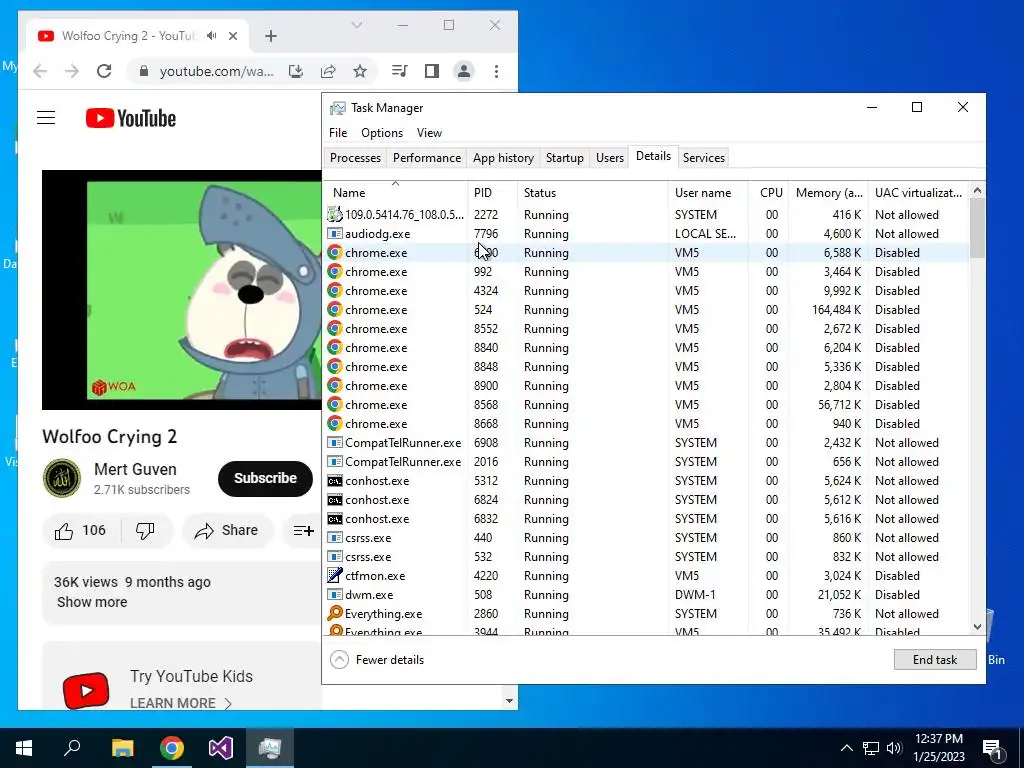
Task: Open Task Manager Options menu
Action: point(382,133)
